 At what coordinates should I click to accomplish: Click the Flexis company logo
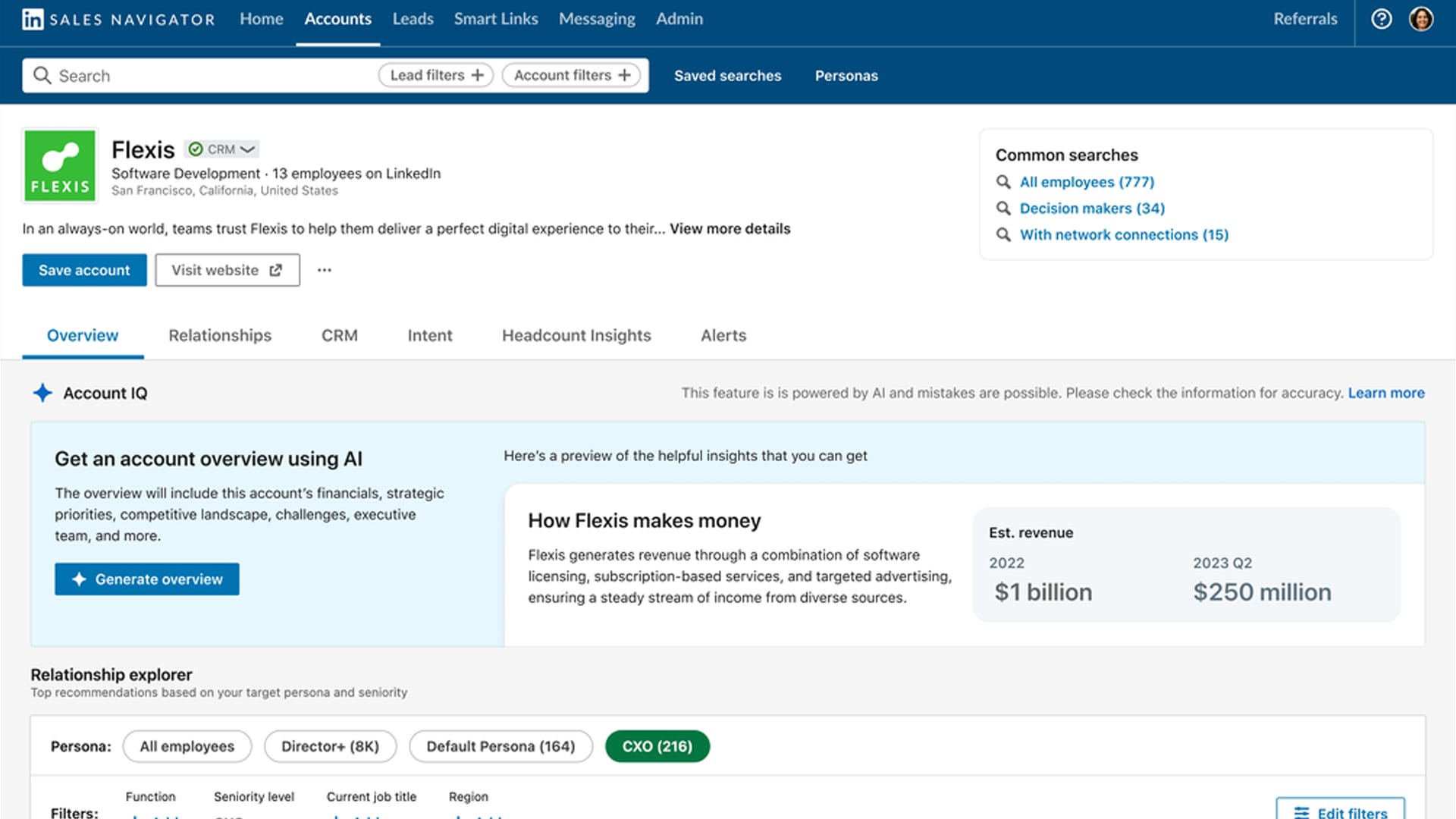60,165
